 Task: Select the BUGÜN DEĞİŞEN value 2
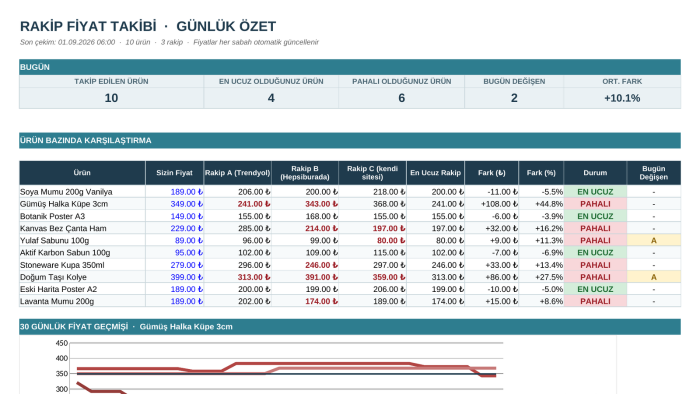(x=514, y=98)
